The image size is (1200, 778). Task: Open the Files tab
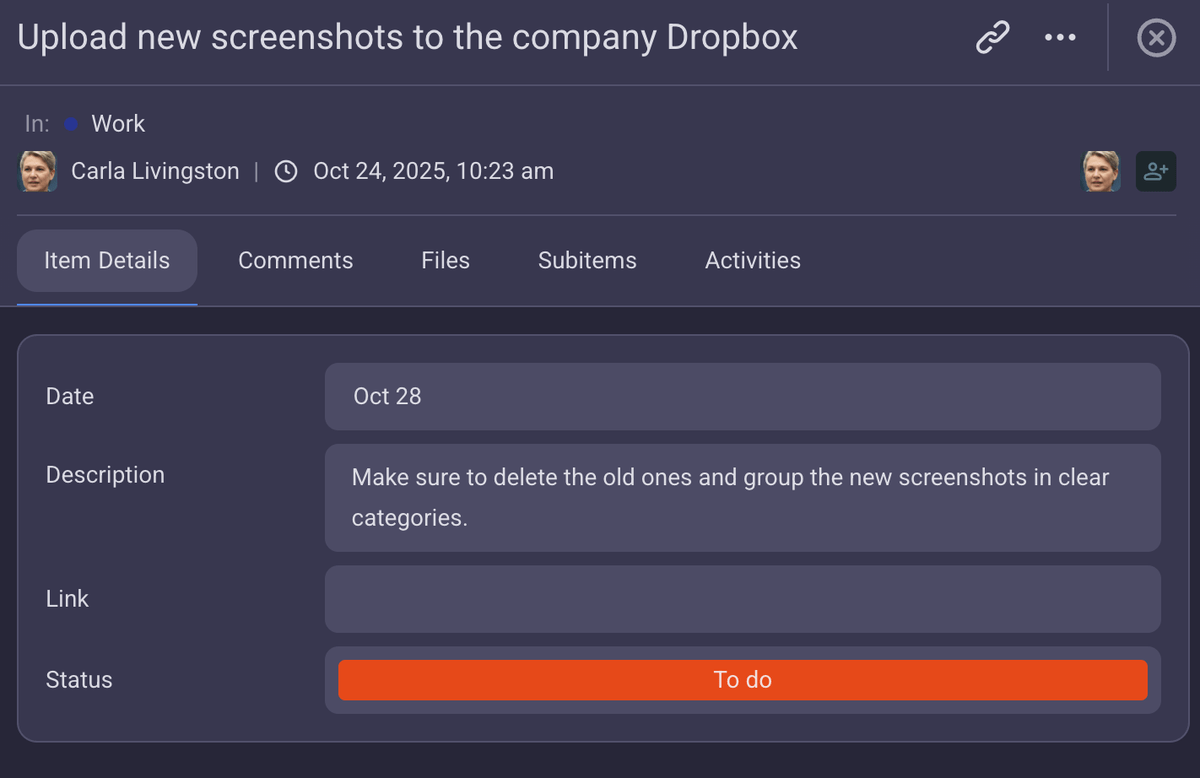coord(445,261)
